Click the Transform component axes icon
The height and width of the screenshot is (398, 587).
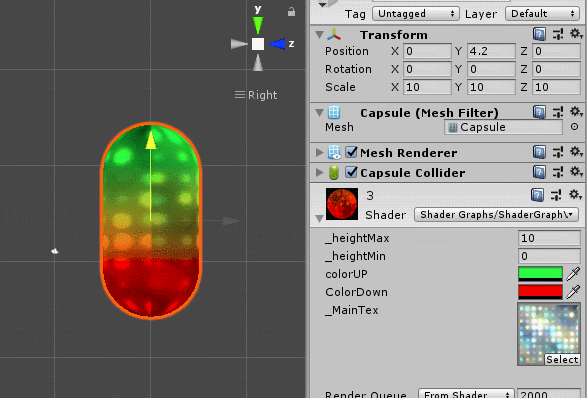click(334, 35)
